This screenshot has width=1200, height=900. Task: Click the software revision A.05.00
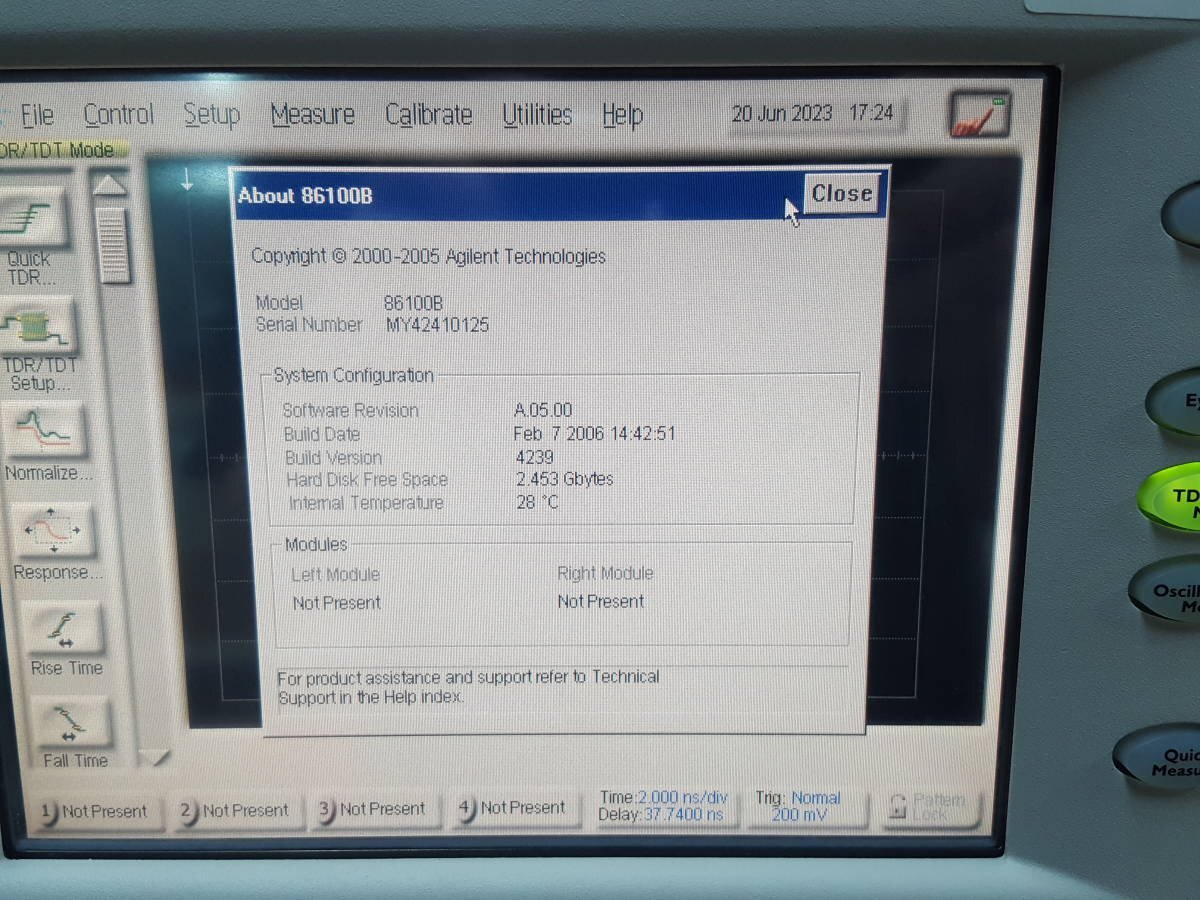click(x=543, y=410)
